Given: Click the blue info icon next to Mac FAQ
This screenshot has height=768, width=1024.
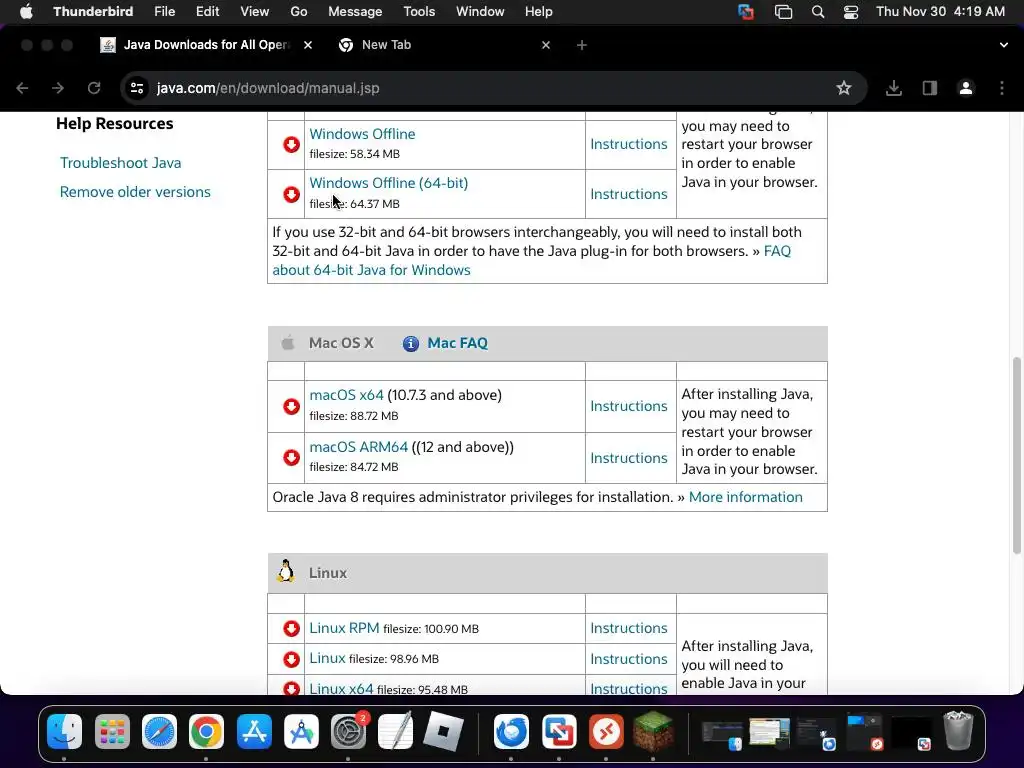Looking at the screenshot, I should point(411,344).
